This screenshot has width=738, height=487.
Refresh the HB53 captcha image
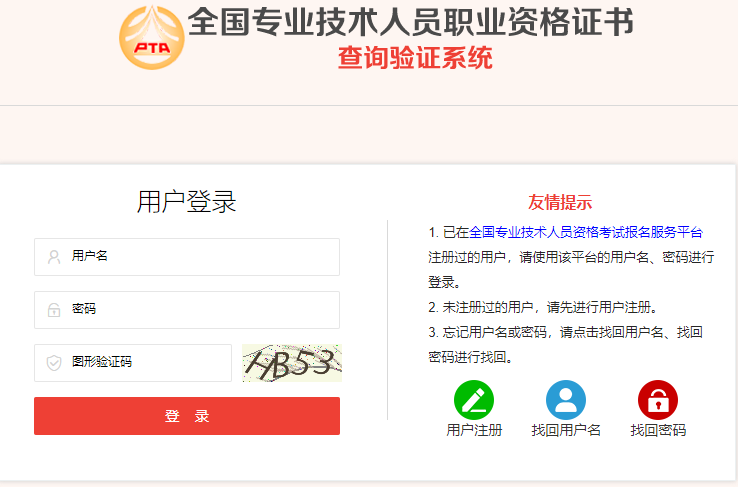[x=292, y=363]
